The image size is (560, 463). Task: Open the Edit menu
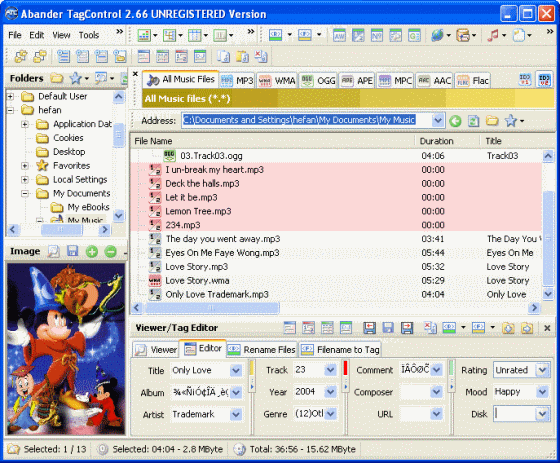click(x=36, y=35)
